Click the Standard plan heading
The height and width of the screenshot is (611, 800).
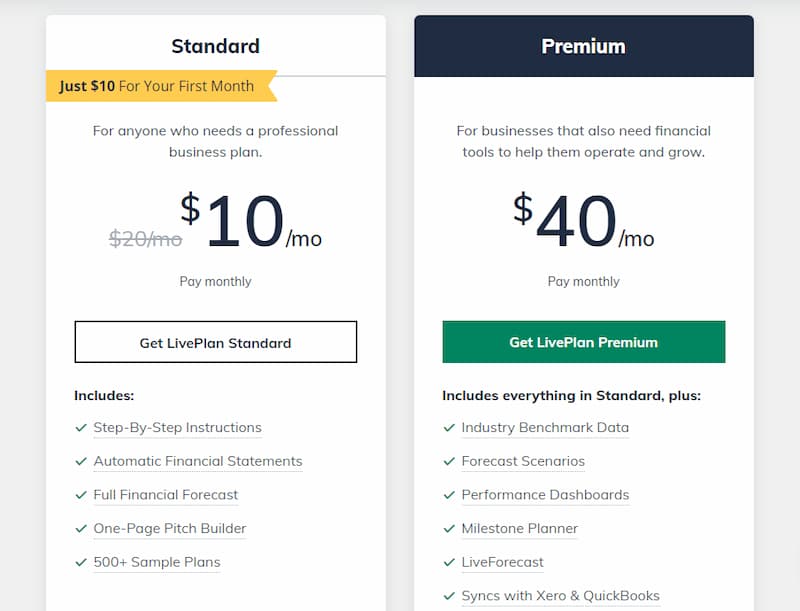pos(215,46)
